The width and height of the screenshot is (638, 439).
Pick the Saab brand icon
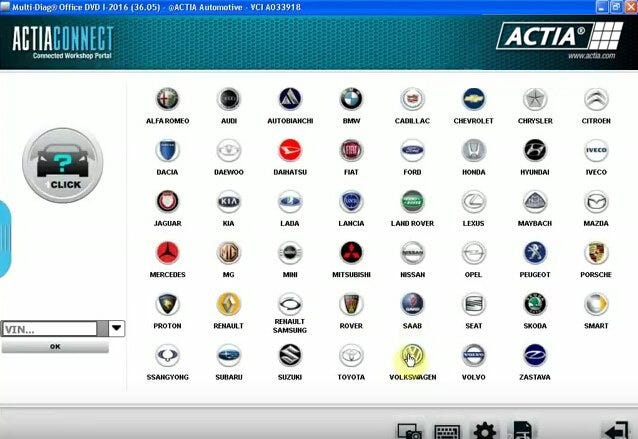[x=412, y=304]
